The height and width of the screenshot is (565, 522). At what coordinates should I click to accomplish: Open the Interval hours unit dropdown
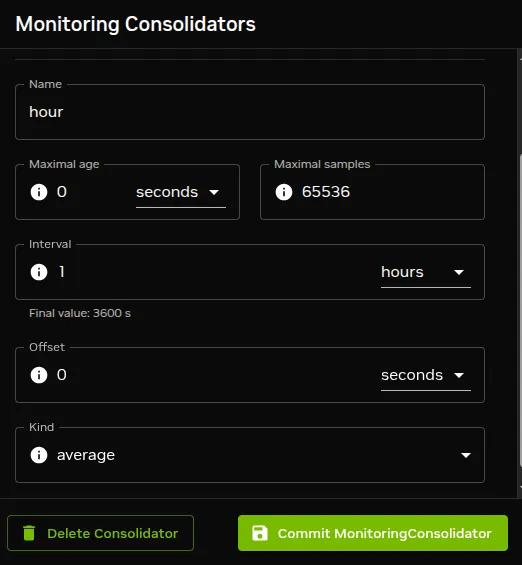426,272
